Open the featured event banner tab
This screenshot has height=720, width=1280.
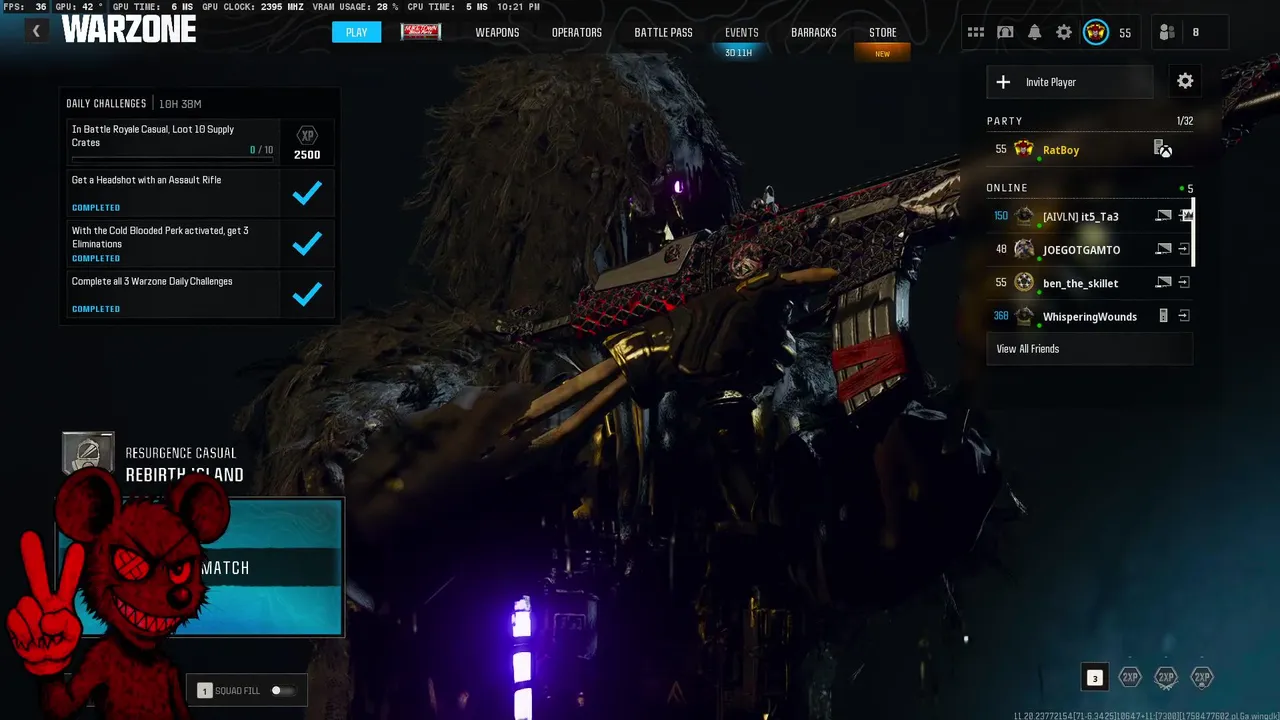tap(421, 32)
